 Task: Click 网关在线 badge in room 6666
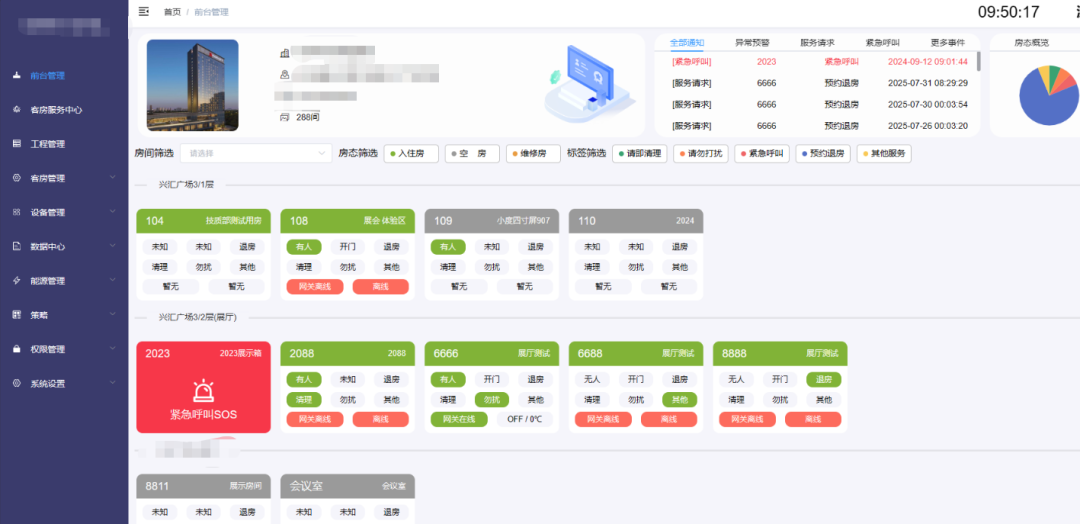459,419
